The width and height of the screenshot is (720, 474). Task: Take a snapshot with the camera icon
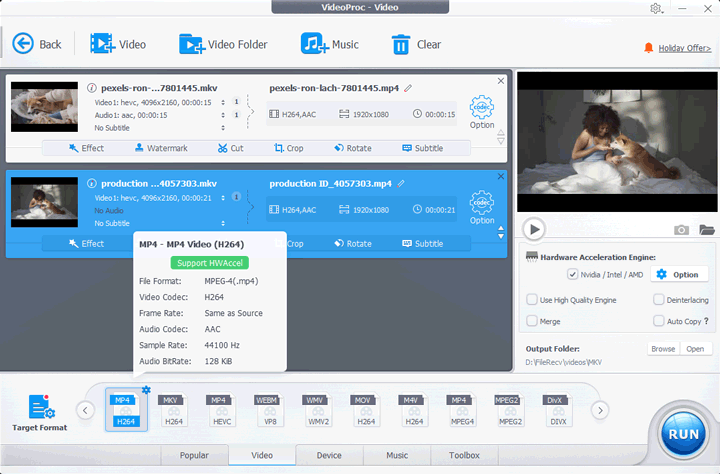pyautogui.click(x=681, y=230)
